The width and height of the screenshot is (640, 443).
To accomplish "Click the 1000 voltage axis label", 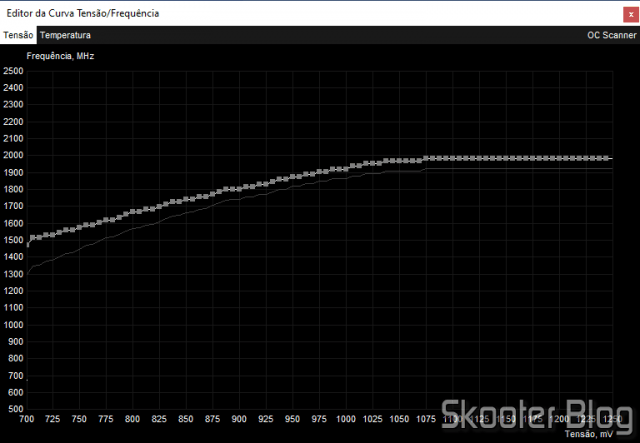I will 346,419.
